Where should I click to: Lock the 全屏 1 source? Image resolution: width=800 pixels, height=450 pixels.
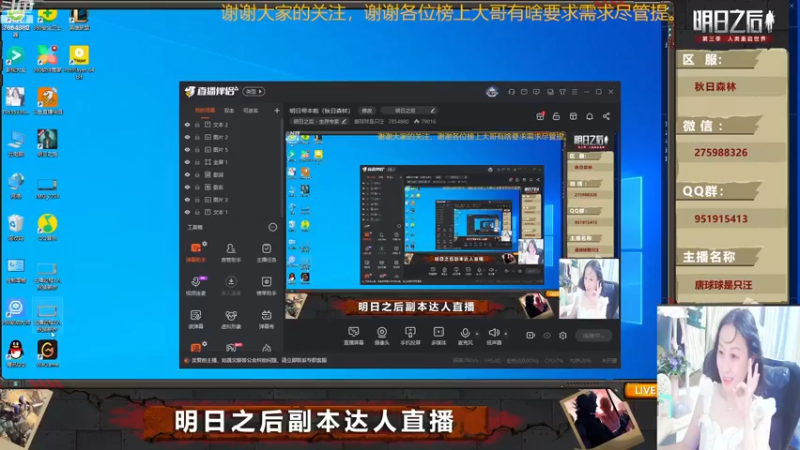point(197,162)
